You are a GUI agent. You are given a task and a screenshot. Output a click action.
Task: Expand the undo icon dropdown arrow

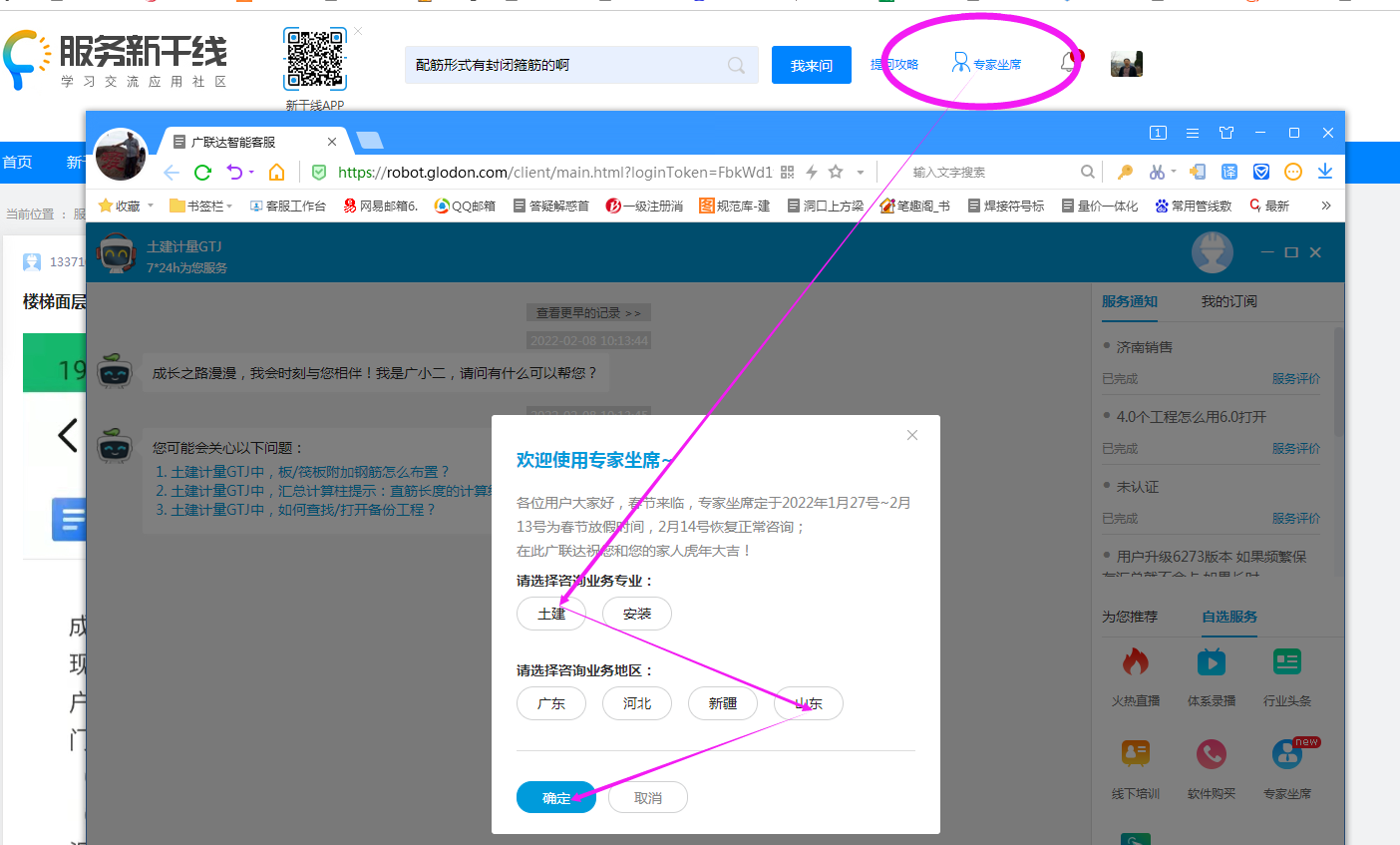251,172
